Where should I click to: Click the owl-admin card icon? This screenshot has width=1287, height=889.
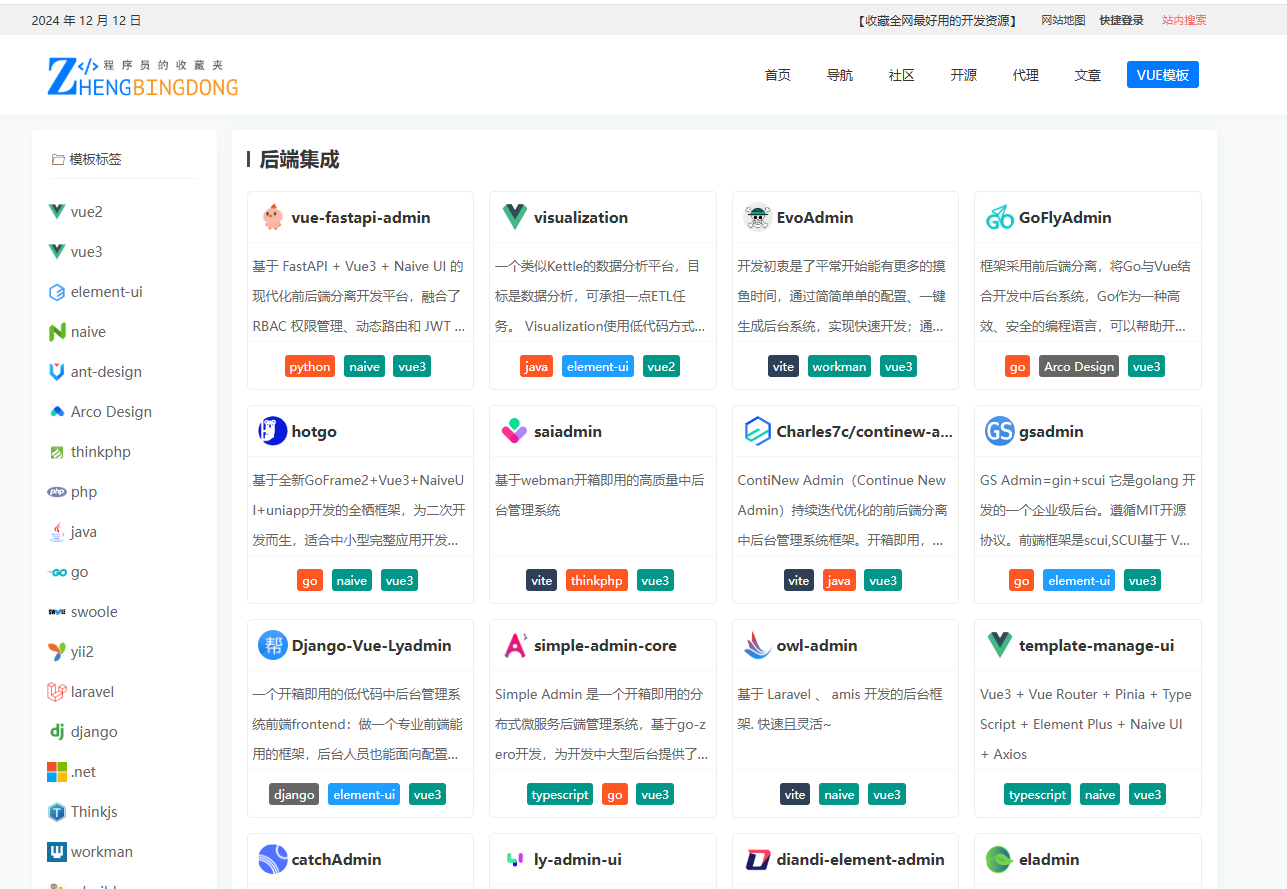tap(757, 645)
